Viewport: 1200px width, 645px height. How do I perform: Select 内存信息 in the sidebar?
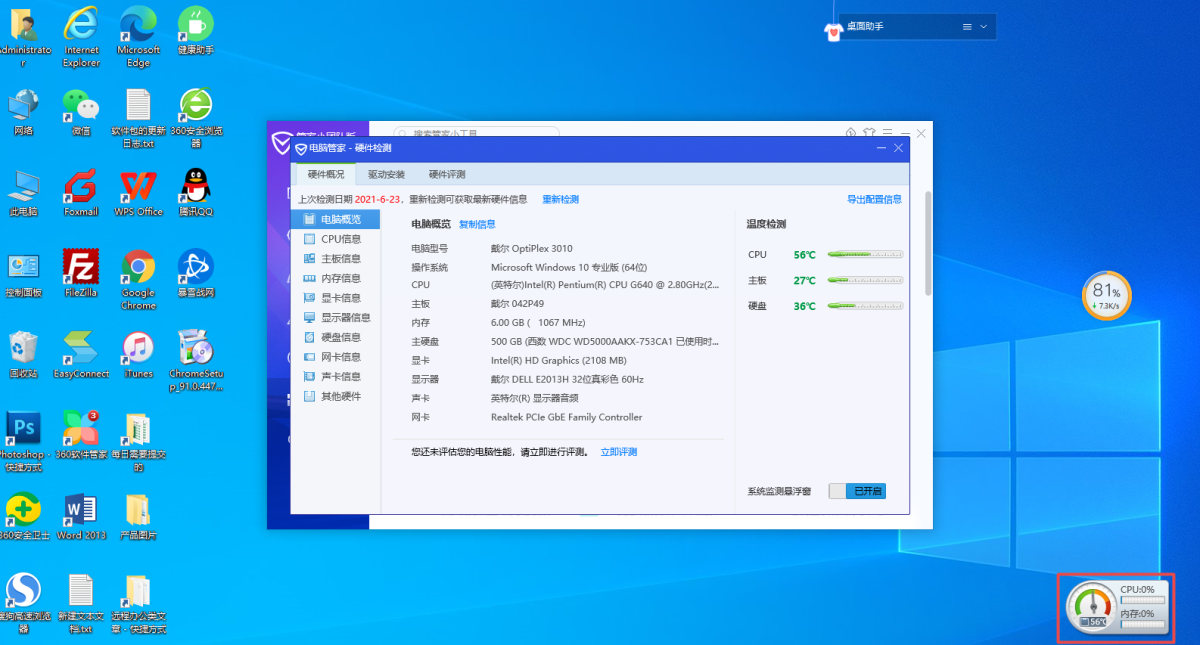338,278
